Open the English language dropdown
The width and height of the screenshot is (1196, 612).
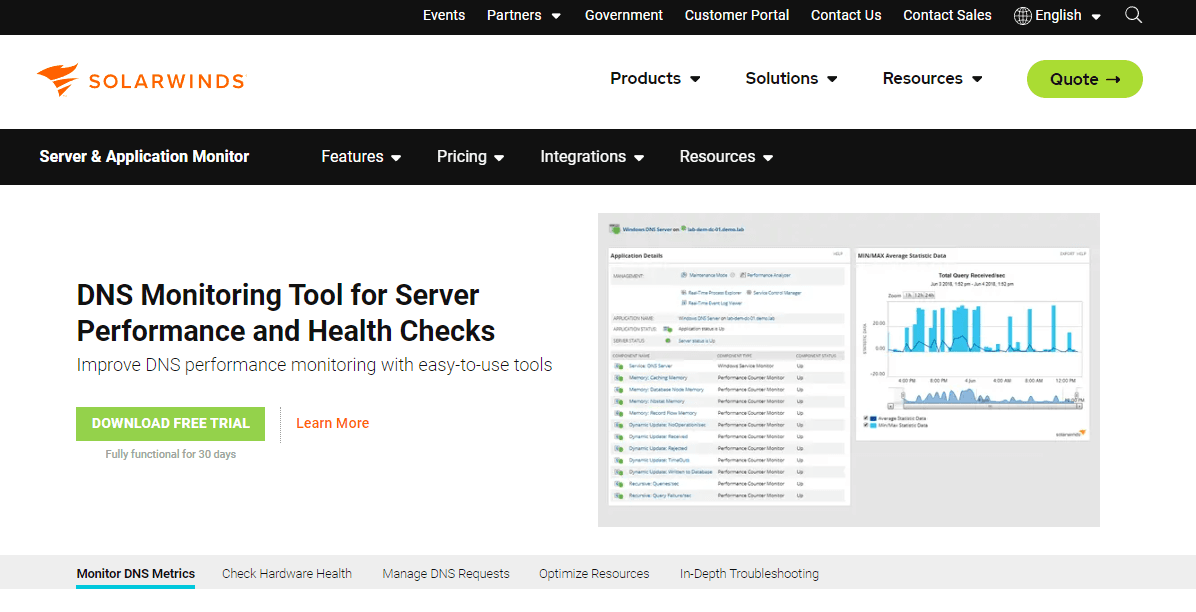coord(1068,15)
